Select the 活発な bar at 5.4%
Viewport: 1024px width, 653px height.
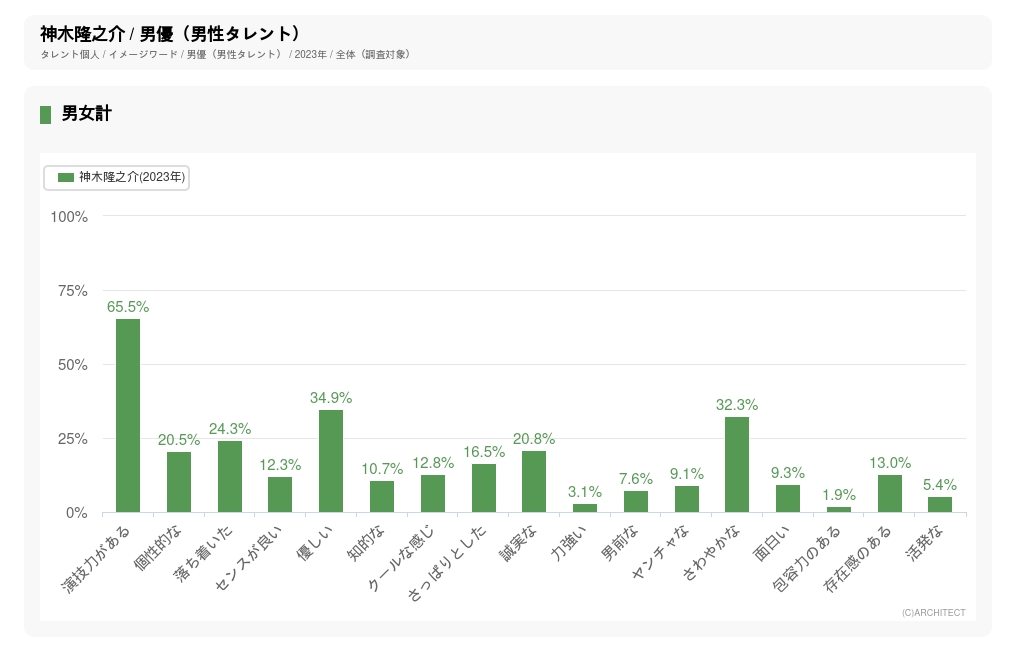[x=940, y=505]
